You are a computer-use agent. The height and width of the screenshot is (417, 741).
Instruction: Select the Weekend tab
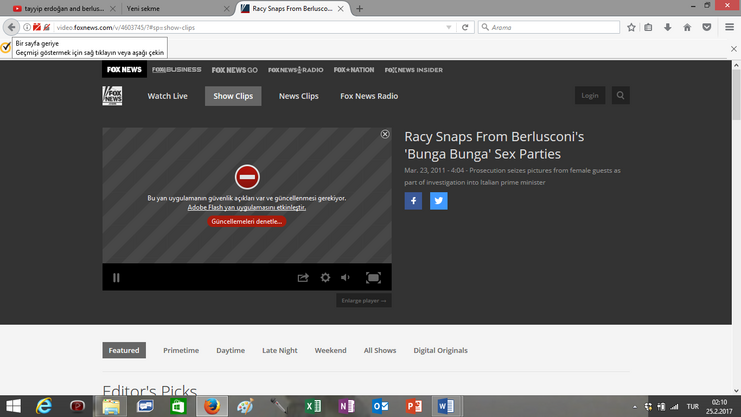click(330, 350)
